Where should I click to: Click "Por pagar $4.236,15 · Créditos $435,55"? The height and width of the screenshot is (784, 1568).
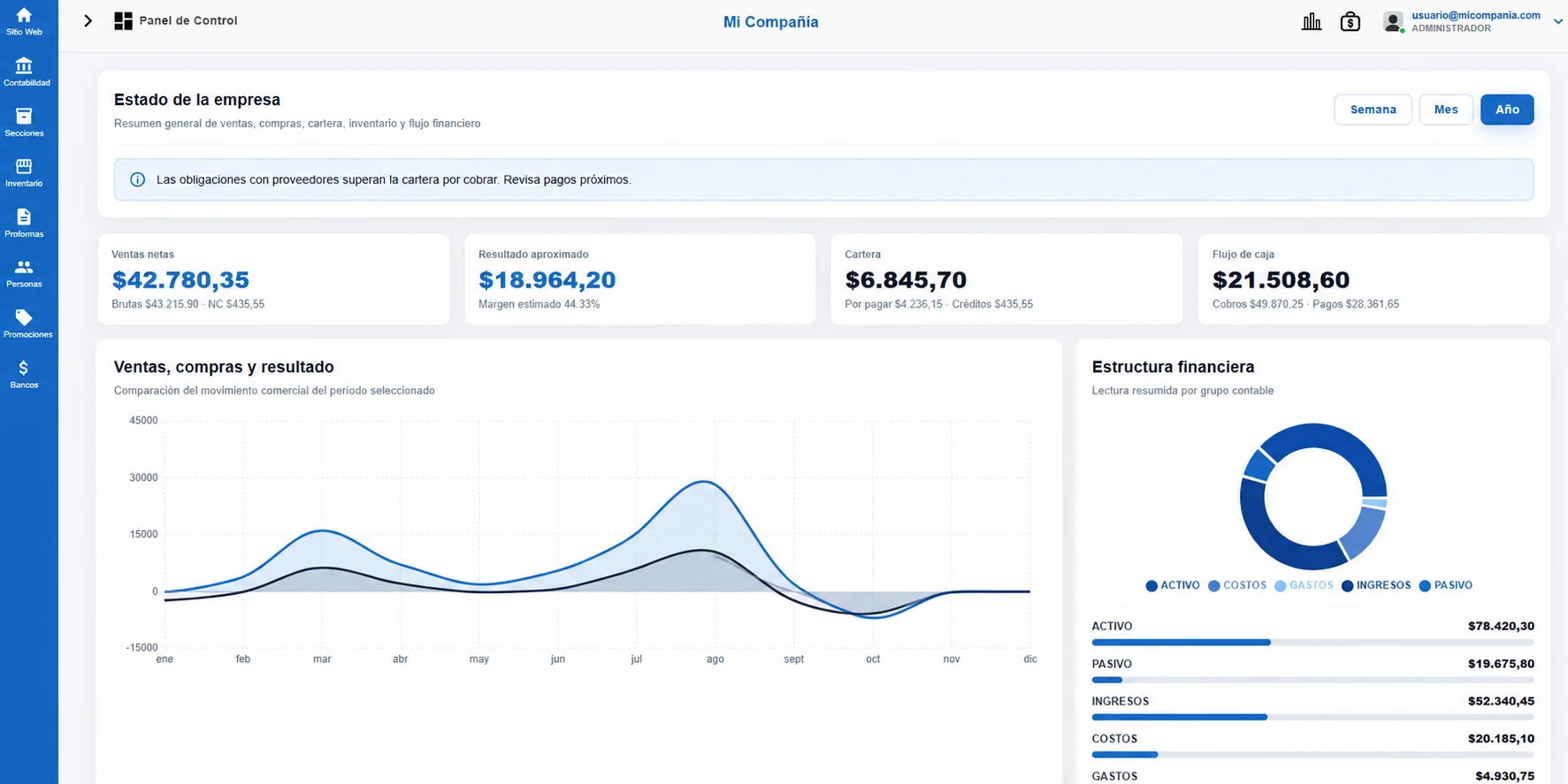(938, 304)
